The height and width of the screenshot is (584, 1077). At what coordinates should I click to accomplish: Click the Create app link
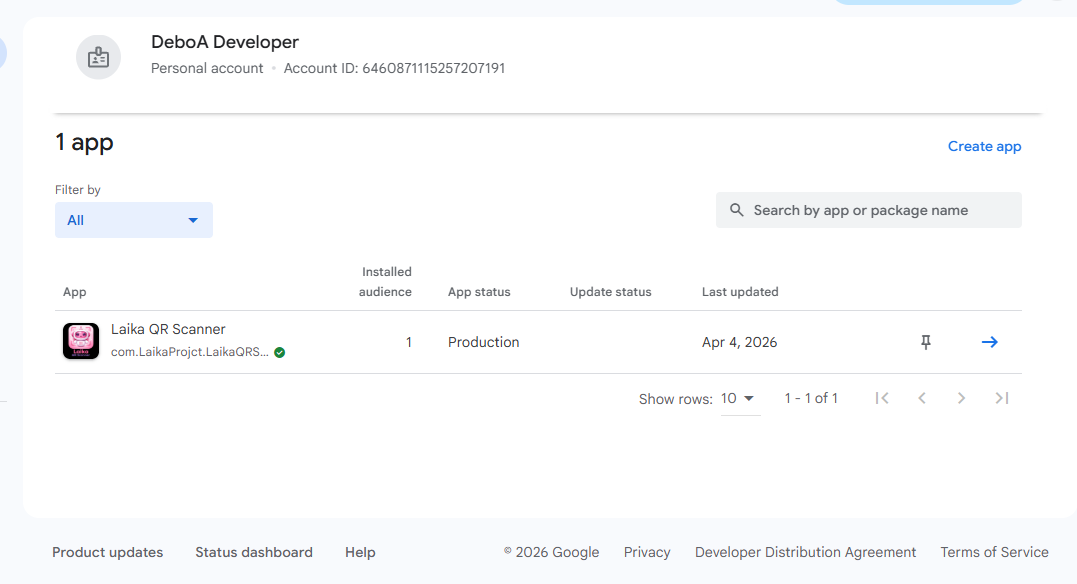coord(984,146)
